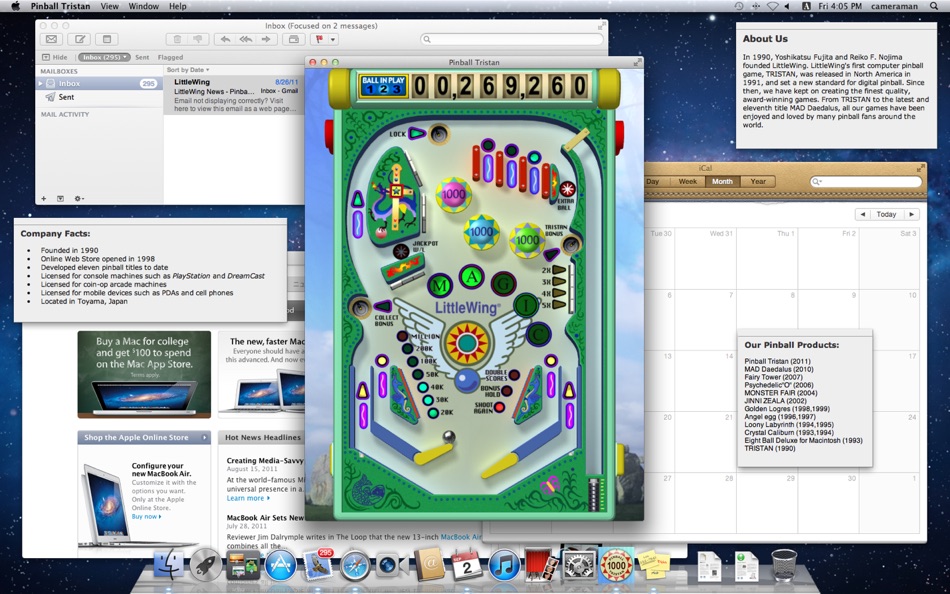Open System Preferences gear in the Dock

click(579, 566)
